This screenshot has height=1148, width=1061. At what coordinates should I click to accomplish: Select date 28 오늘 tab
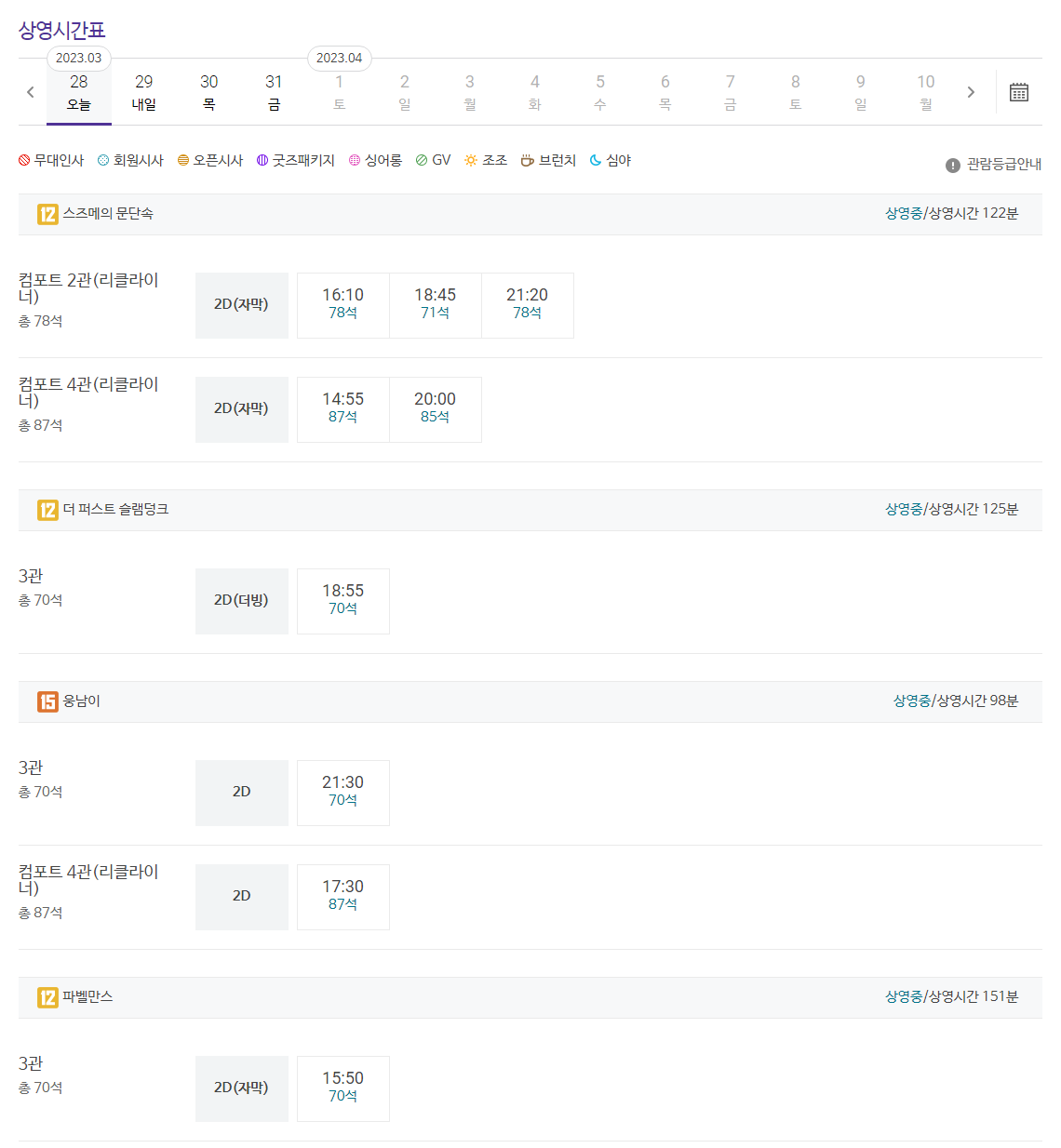pyautogui.click(x=79, y=93)
